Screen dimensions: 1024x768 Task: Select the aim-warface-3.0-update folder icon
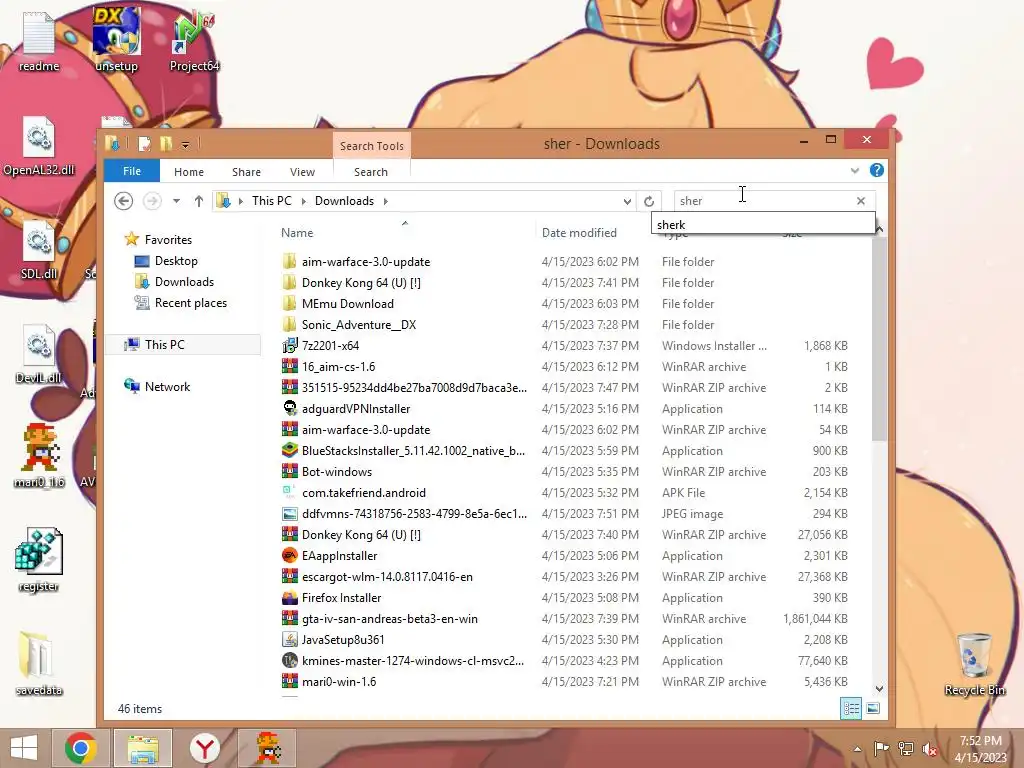(x=289, y=262)
